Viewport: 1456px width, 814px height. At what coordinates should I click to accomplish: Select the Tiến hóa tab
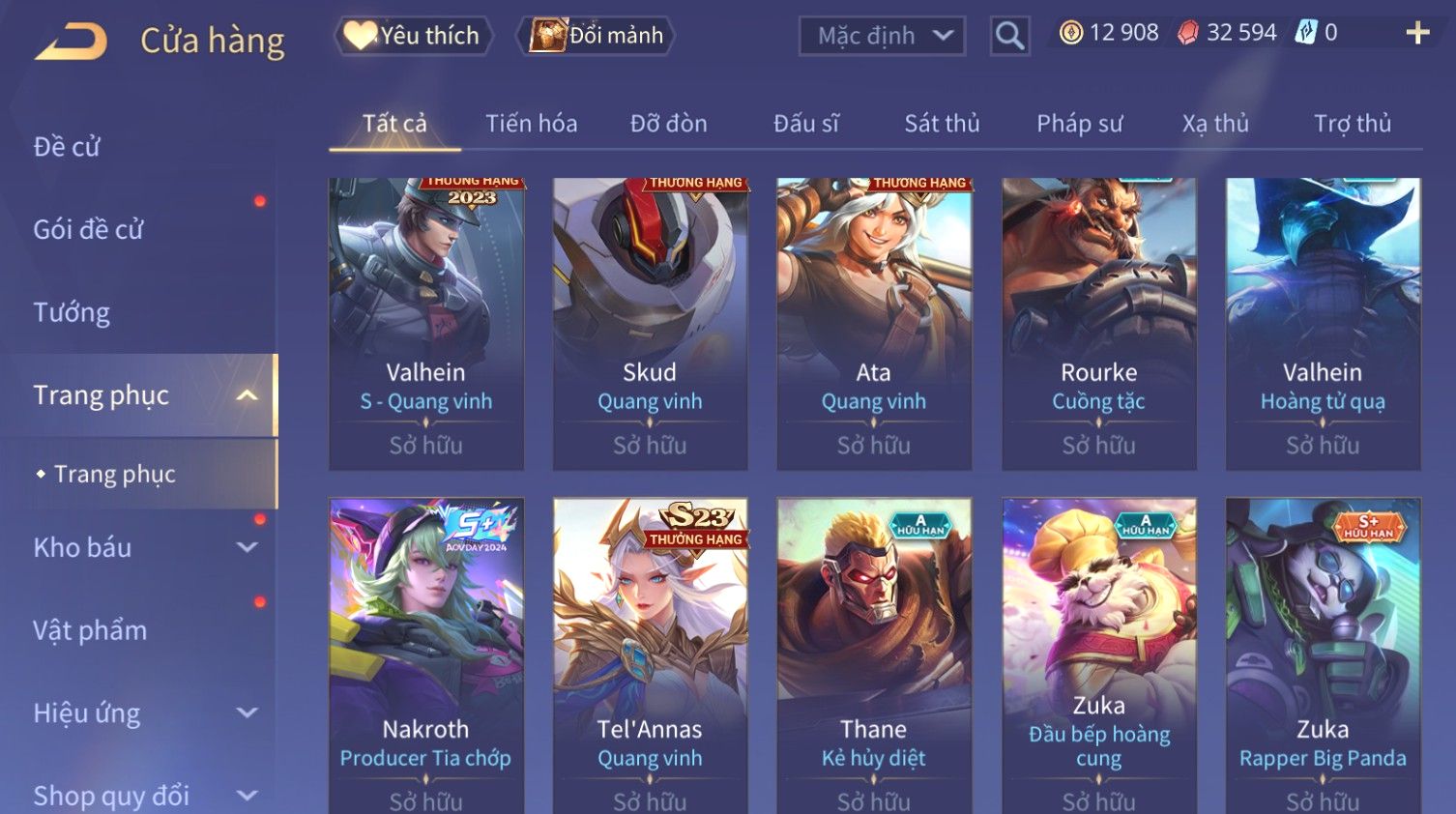531,124
